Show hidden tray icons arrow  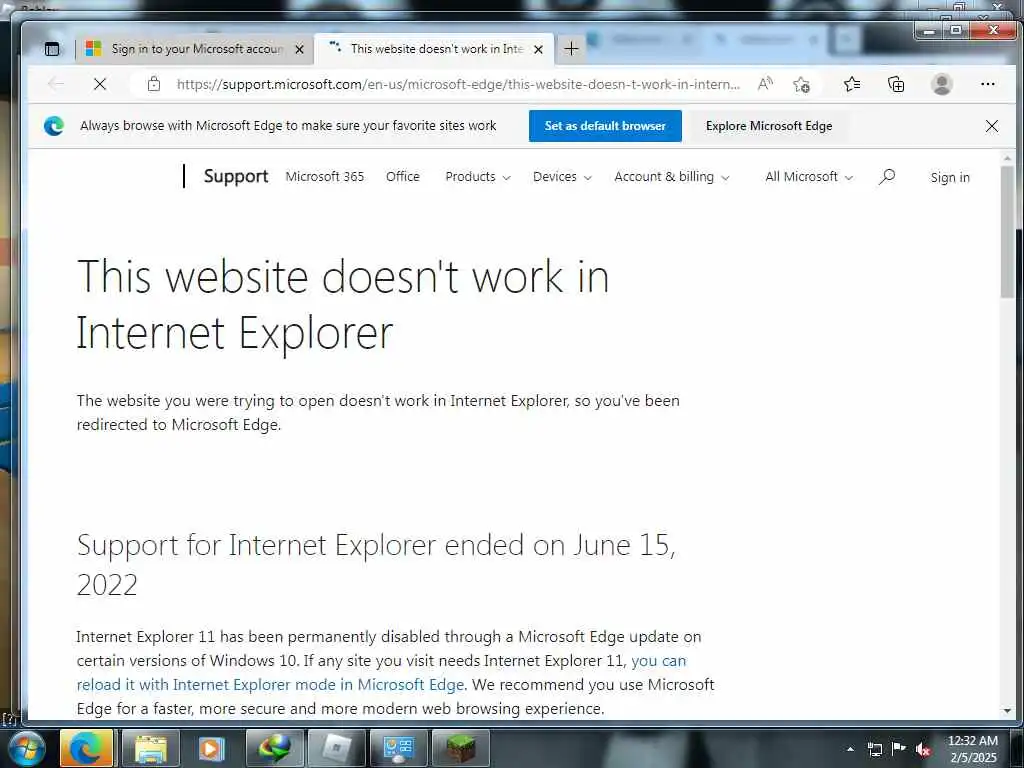(x=850, y=749)
